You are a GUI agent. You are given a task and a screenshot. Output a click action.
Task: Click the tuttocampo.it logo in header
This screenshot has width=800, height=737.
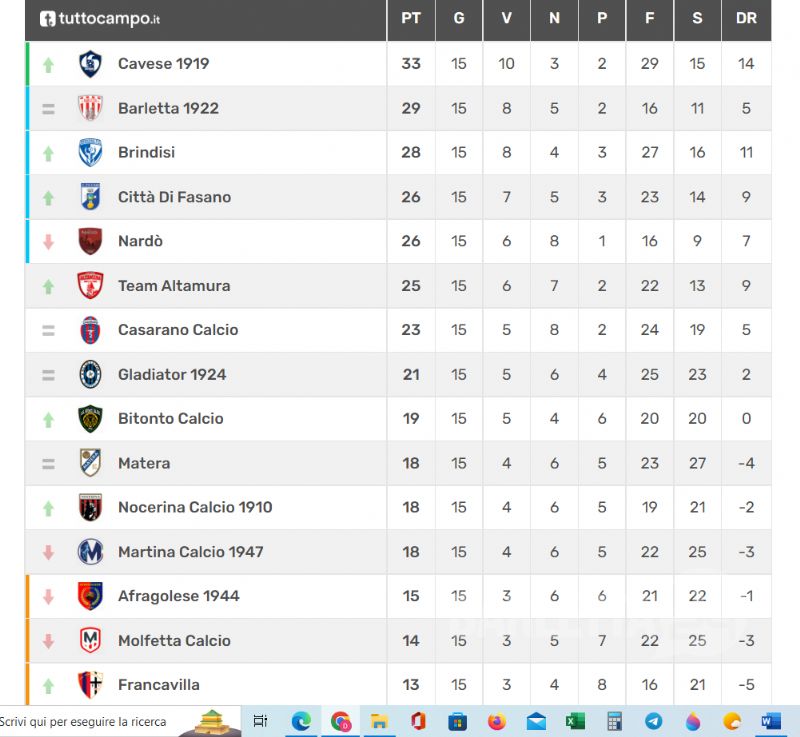pyautogui.click(x=100, y=19)
